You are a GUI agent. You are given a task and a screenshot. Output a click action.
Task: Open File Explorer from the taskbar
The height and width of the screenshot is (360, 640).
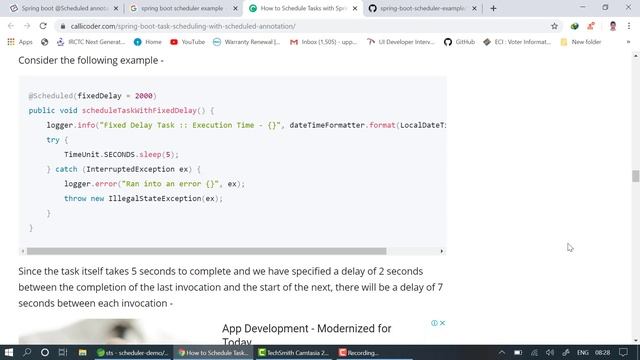click(x=82, y=352)
